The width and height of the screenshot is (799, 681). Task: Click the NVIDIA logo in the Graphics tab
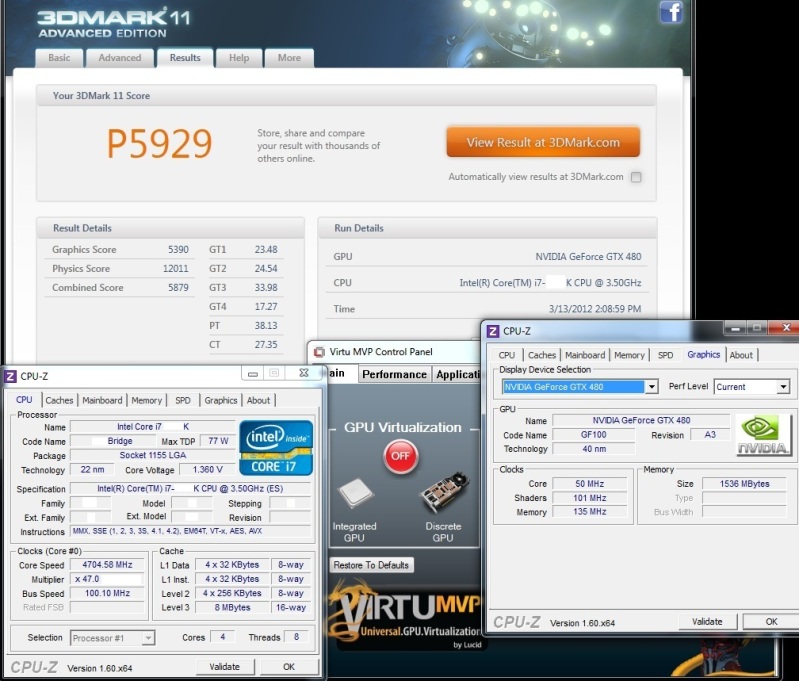click(x=763, y=435)
